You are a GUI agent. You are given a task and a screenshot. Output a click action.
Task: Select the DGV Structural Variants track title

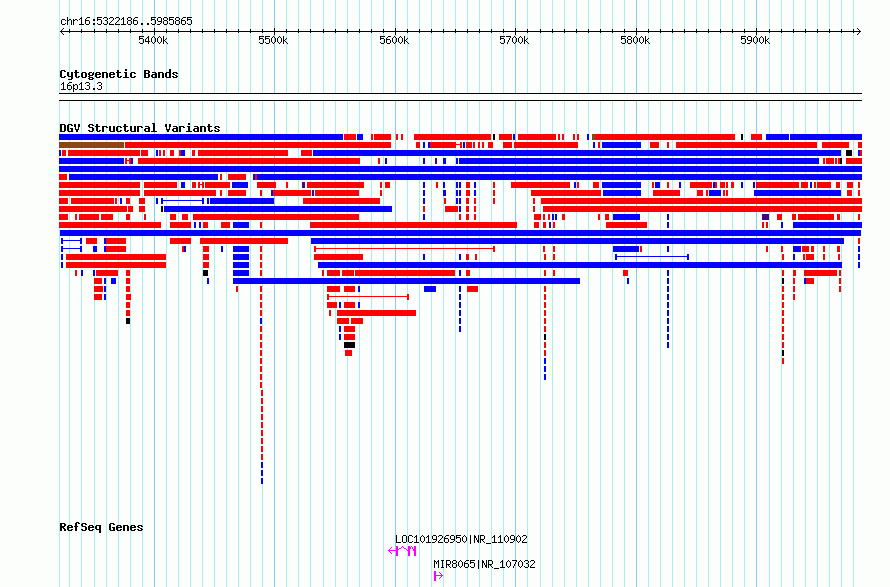(140, 128)
